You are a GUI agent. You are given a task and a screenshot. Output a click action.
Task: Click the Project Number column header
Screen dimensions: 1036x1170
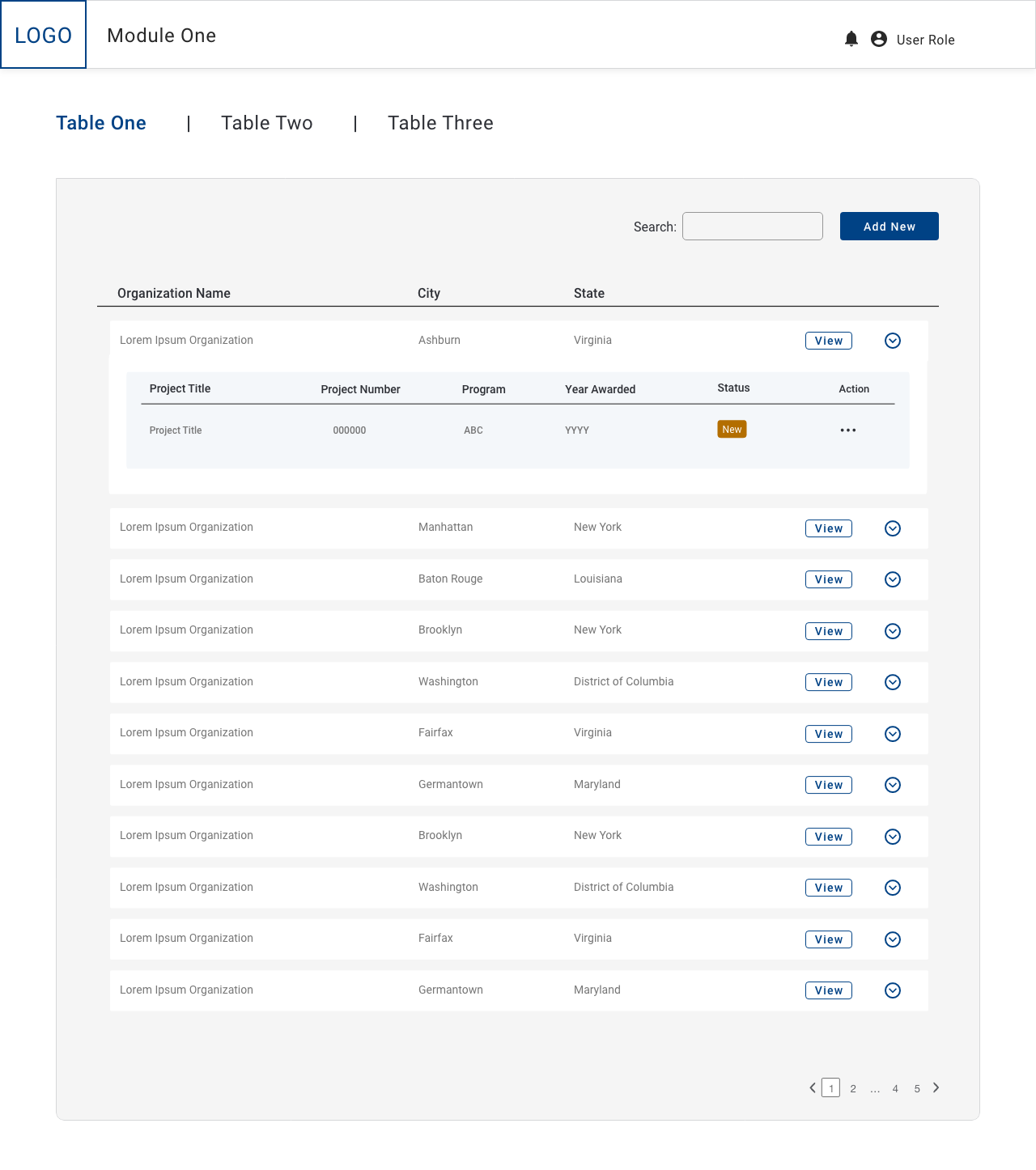click(360, 389)
